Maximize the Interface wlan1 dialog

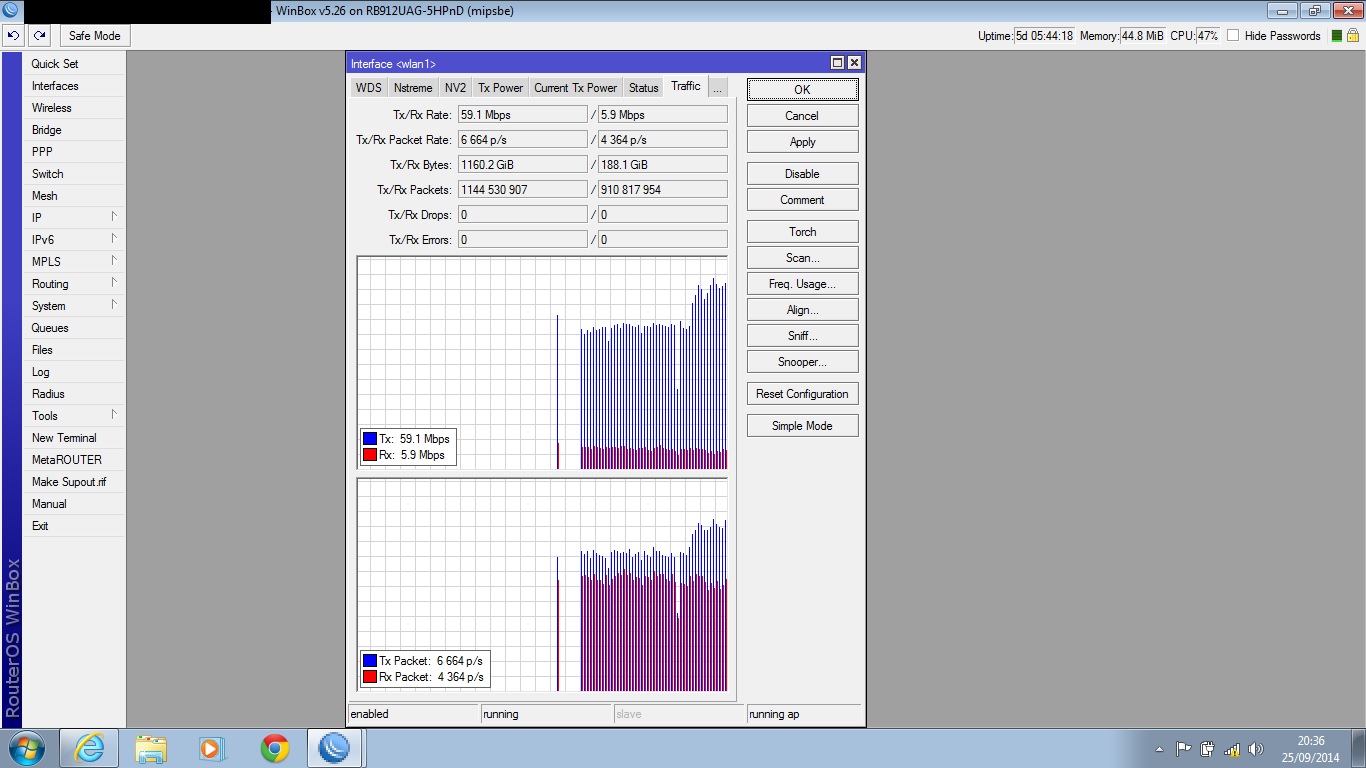point(838,63)
